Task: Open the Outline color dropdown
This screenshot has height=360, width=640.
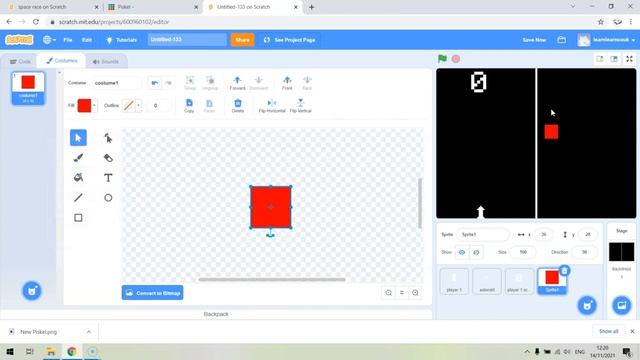Action: 138,105
